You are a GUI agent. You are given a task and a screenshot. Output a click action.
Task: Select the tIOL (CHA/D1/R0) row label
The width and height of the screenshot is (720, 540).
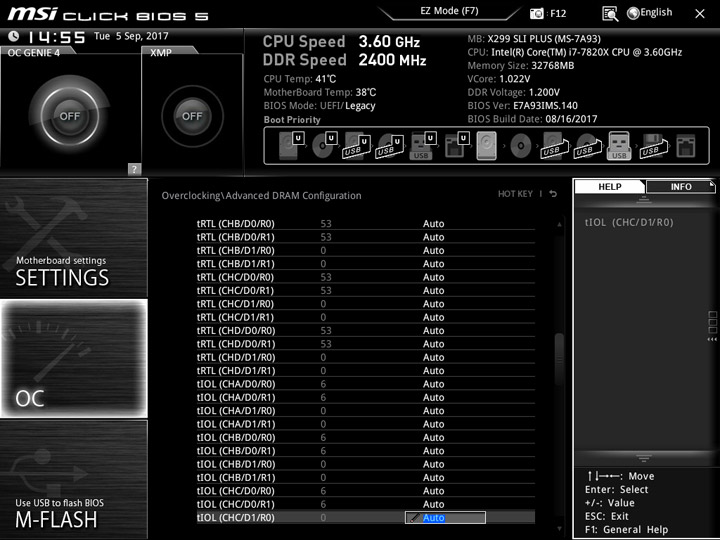[x=236, y=411]
